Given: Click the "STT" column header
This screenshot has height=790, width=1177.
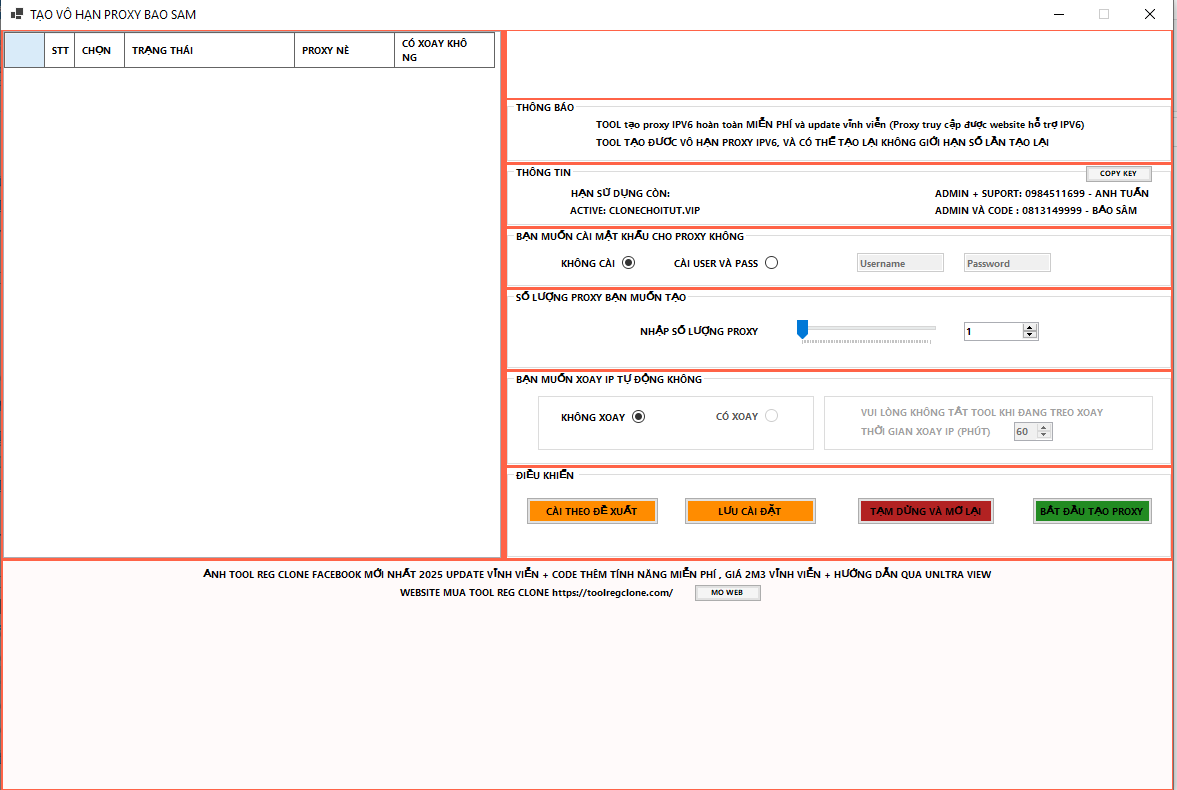Looking at the screenshot, I should tap(59, 49).
